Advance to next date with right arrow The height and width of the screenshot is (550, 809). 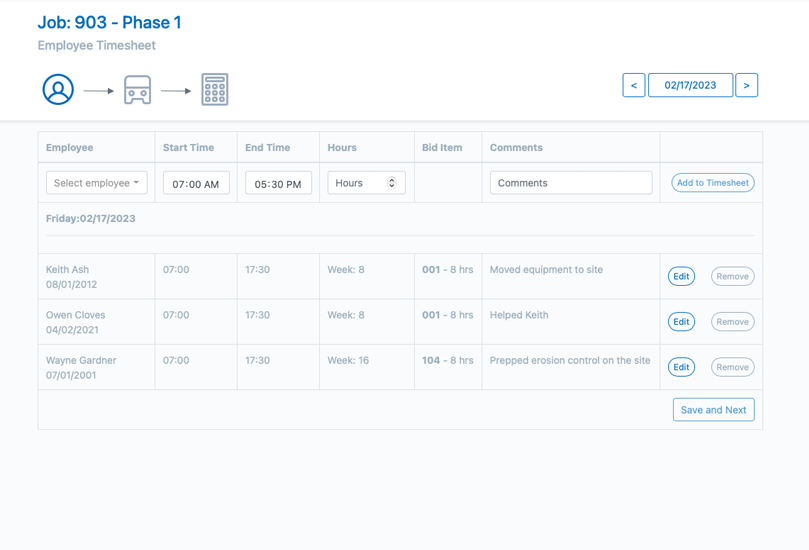(x=746, y=85)
